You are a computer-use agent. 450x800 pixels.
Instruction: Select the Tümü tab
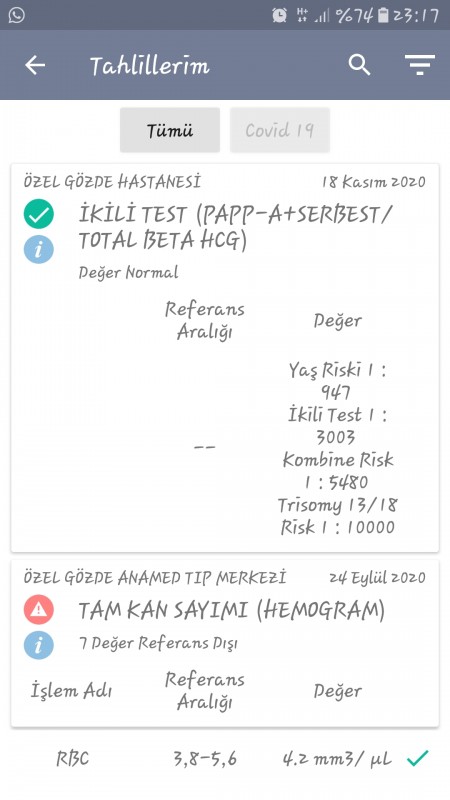170,130
